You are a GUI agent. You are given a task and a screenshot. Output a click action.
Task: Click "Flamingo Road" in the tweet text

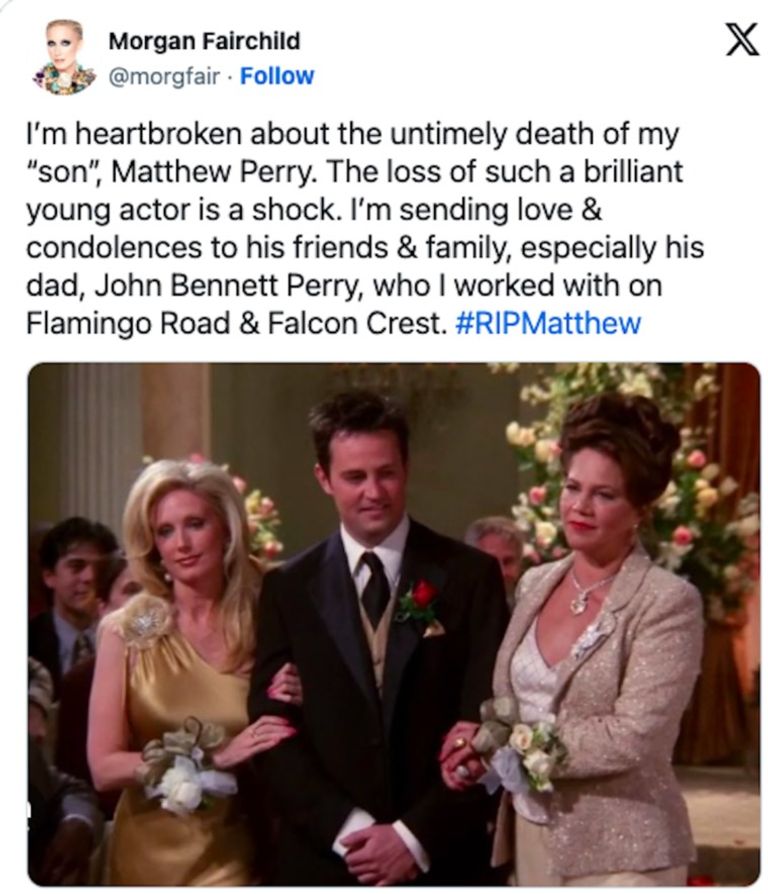tap(128, 324)
